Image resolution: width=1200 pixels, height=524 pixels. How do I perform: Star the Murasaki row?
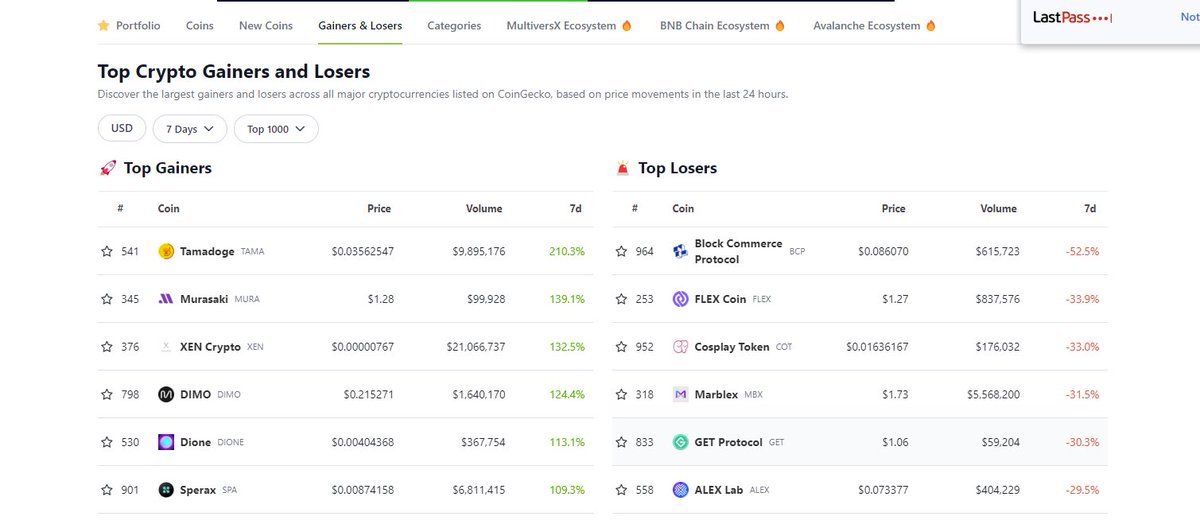click(107, 299)
